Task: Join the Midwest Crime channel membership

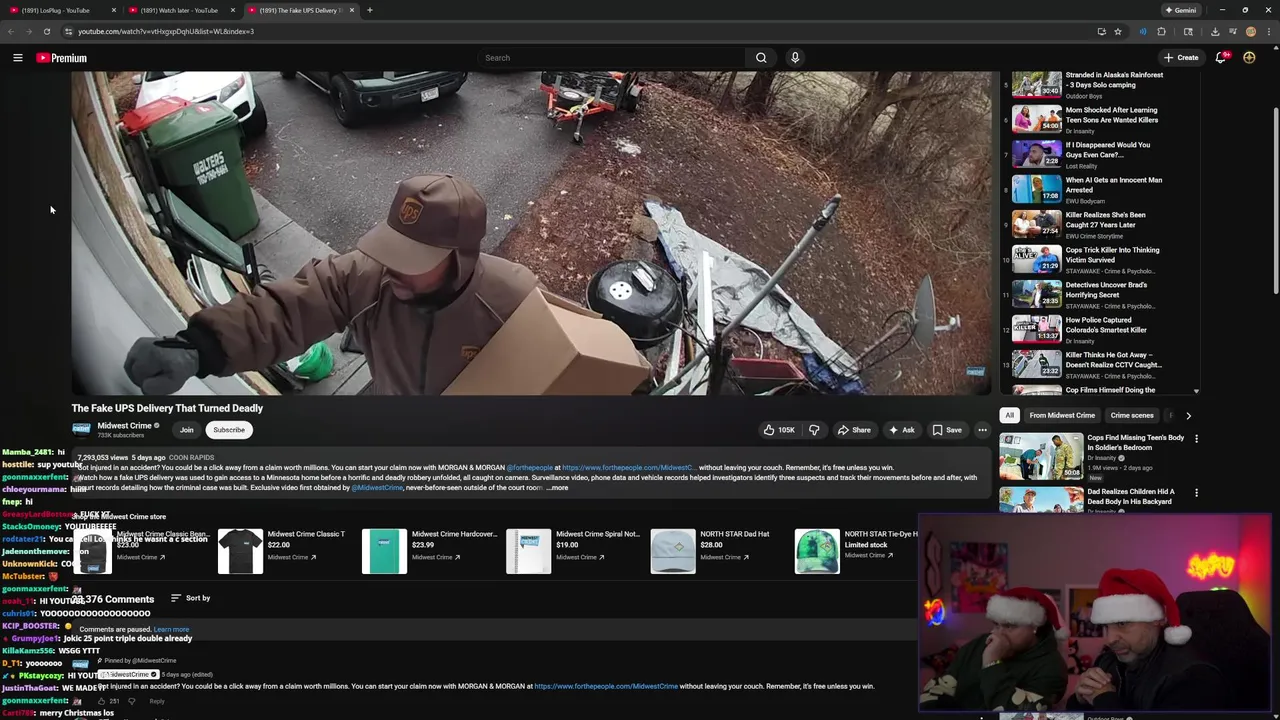Action: pyautogui.click(x=187, y=430)
